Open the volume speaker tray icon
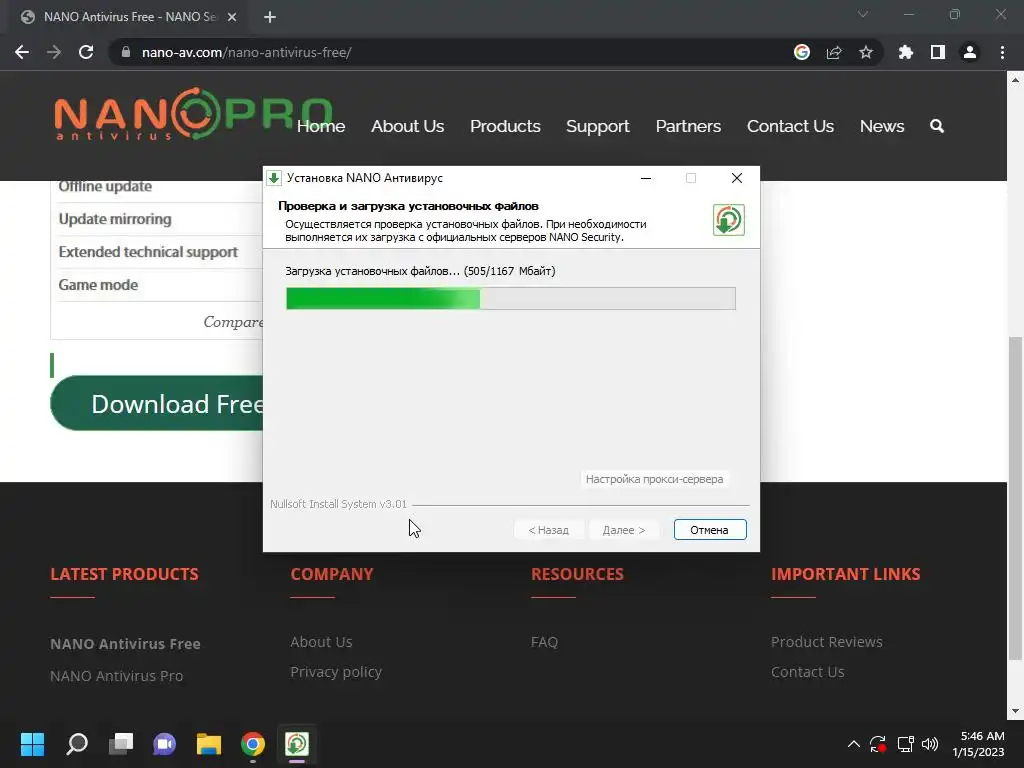The height and width of the screenshot is (768, 1024). coord(930,744)
